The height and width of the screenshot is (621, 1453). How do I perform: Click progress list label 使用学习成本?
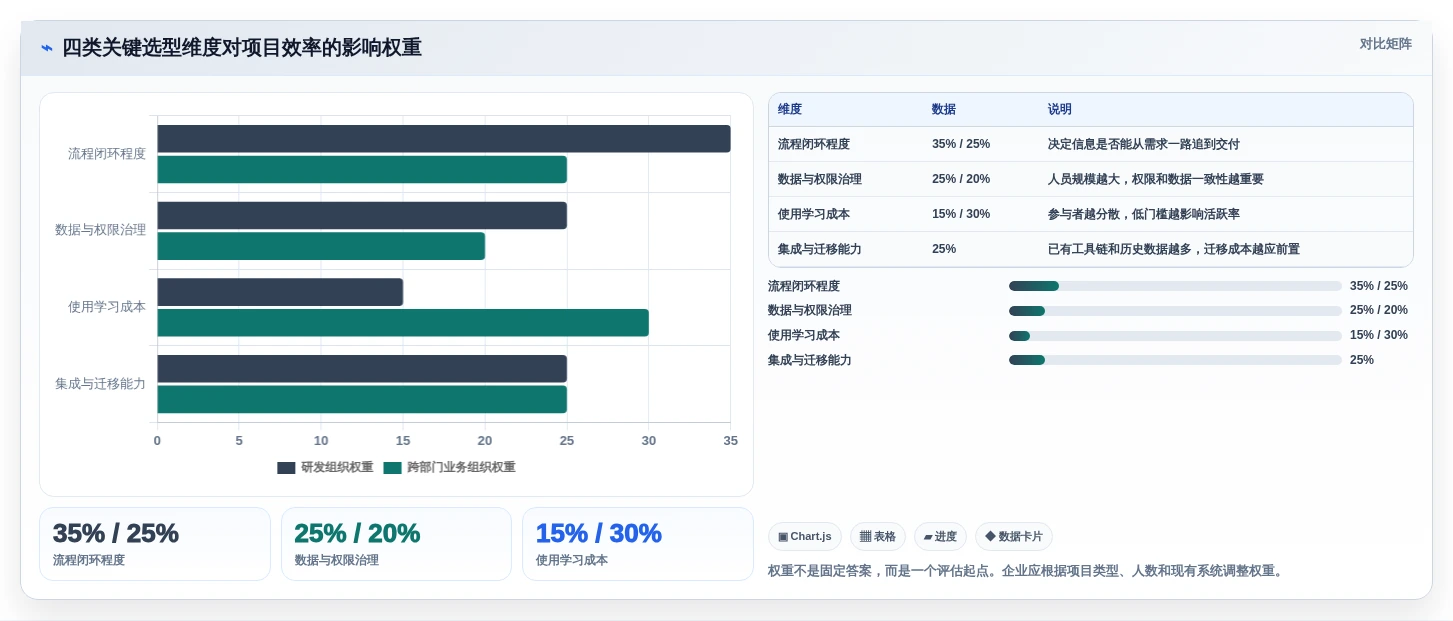pyautogui.click(x=804, y=336)
